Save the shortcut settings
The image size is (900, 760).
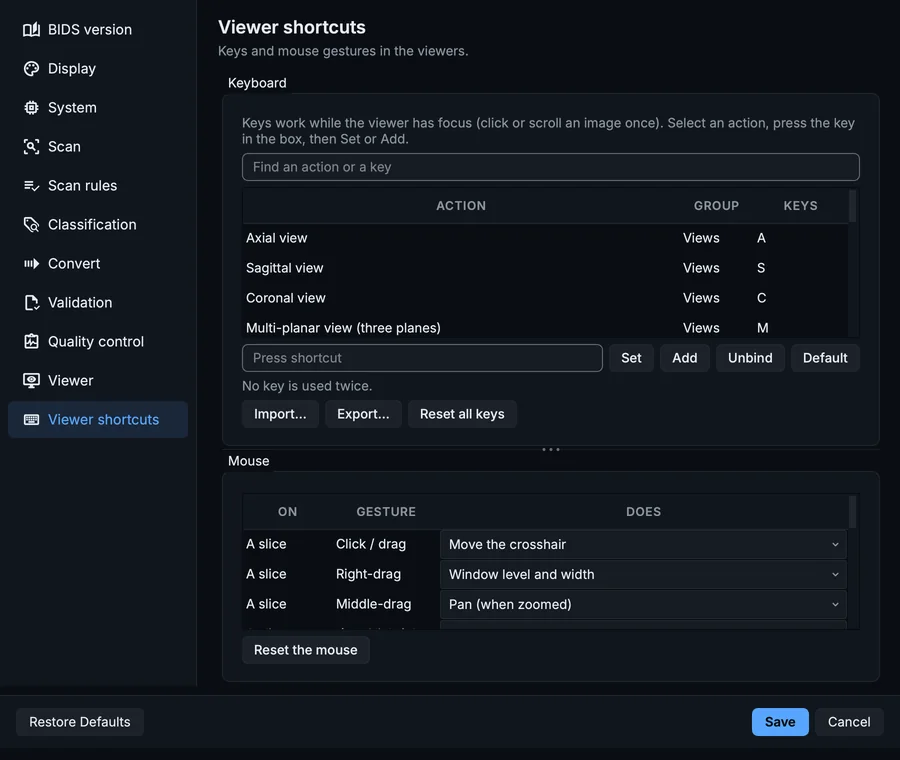click(780, 722)
